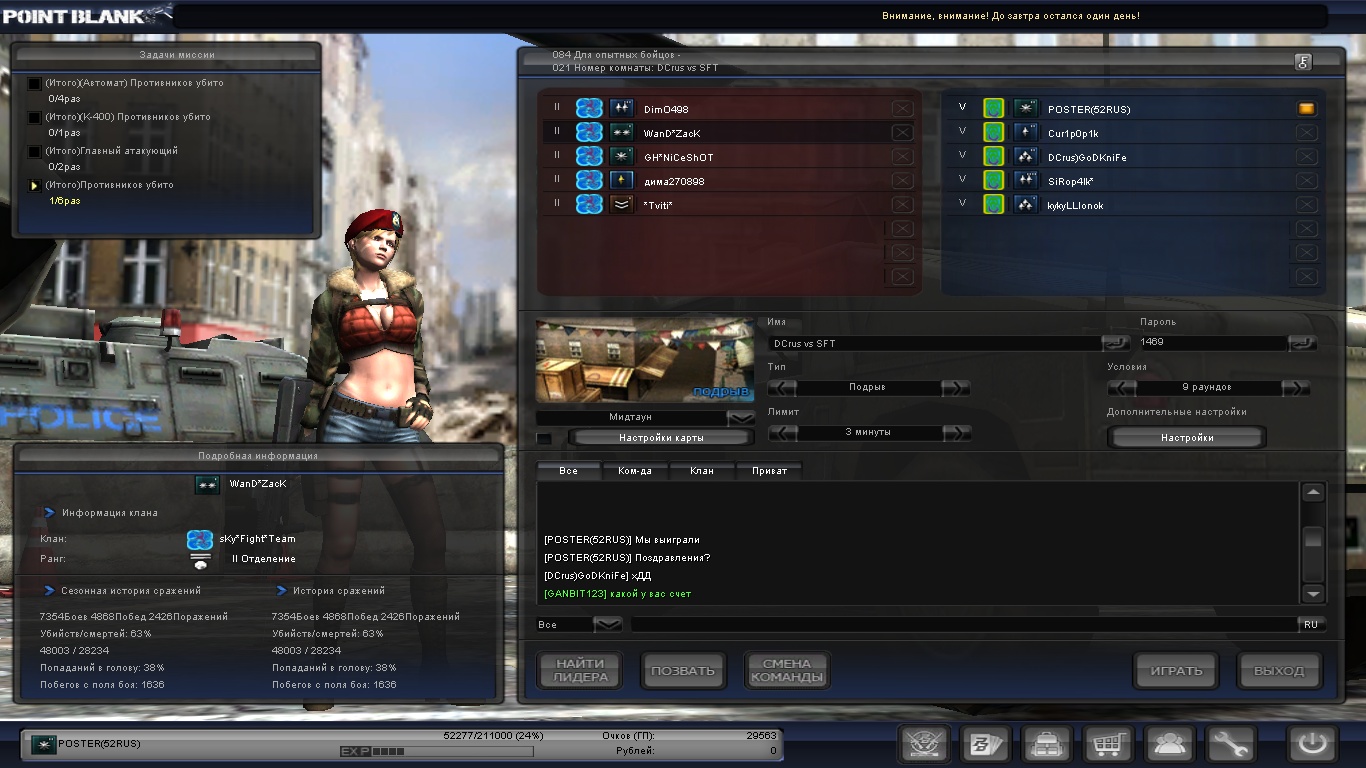Expand Сезонная история сражений section
Image resolution: width=1366 pixels, height=768 pixels.
coord(49,591)
